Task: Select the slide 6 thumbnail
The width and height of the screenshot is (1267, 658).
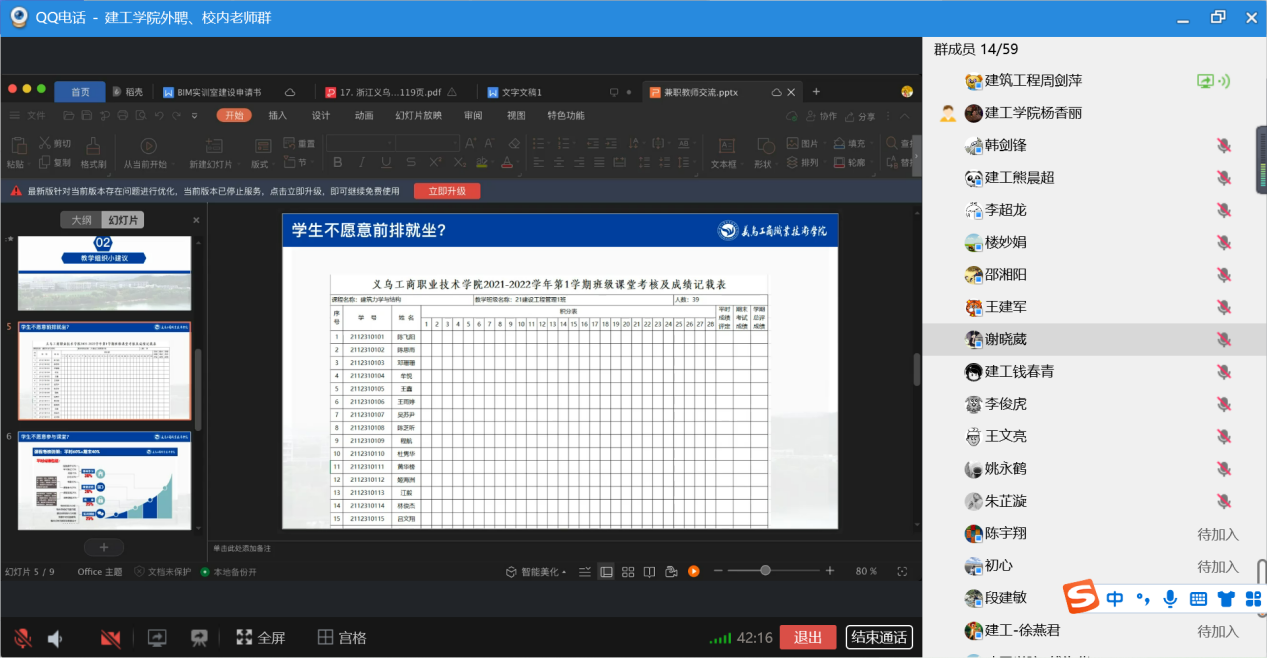Action: pos(104,480)
